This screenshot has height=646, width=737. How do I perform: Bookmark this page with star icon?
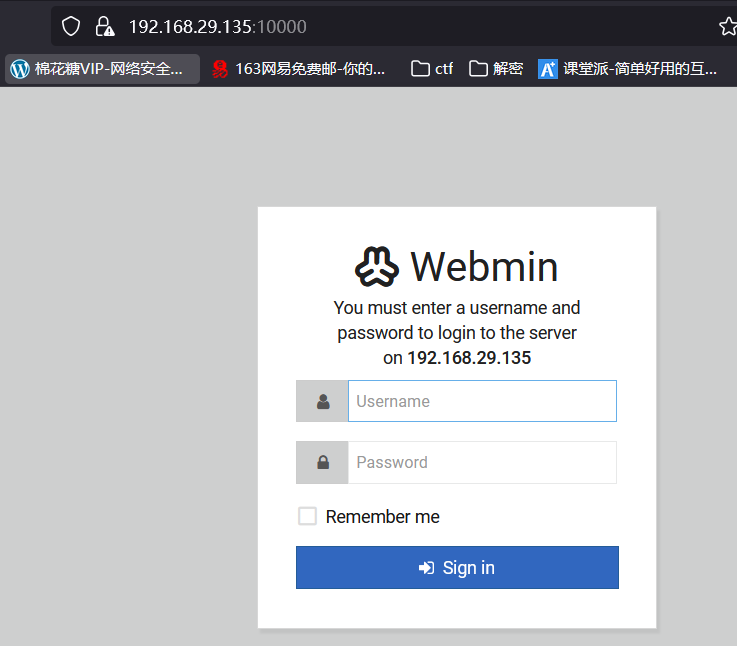click(x=728, y=26)
